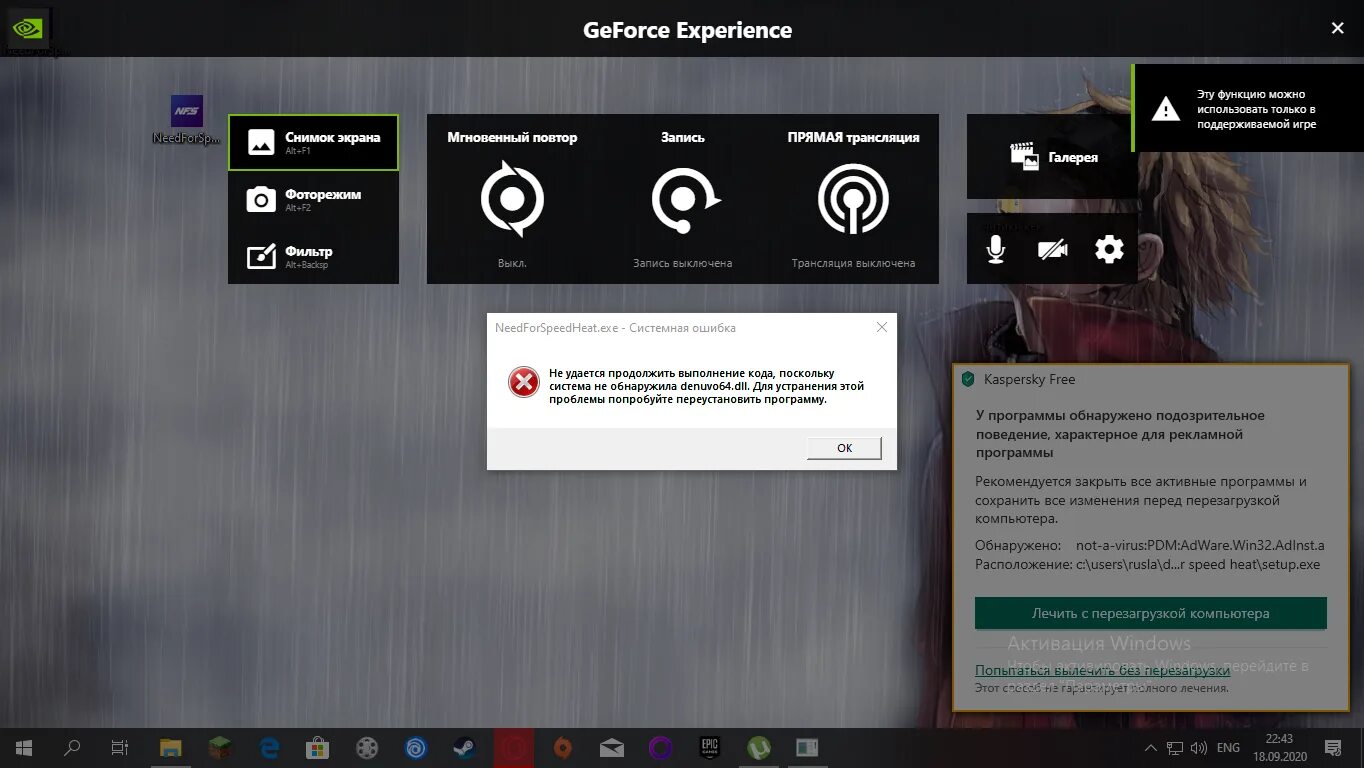
Task: Click 'Выкл.' status under Instant Replay
Action: (x=512, y=264)
